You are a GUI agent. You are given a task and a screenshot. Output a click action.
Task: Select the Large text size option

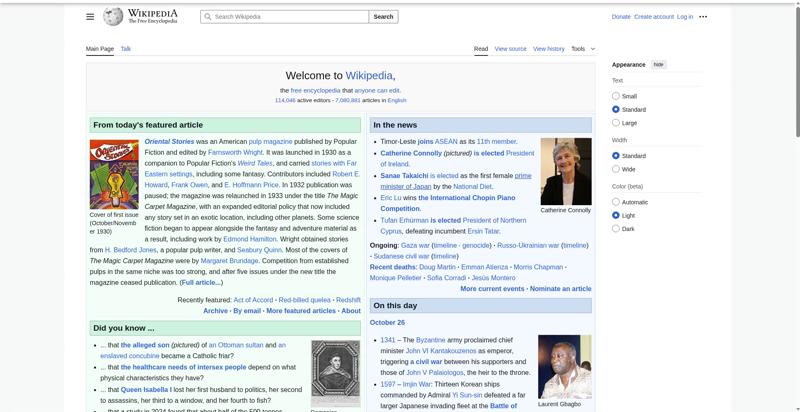(616, 123)
